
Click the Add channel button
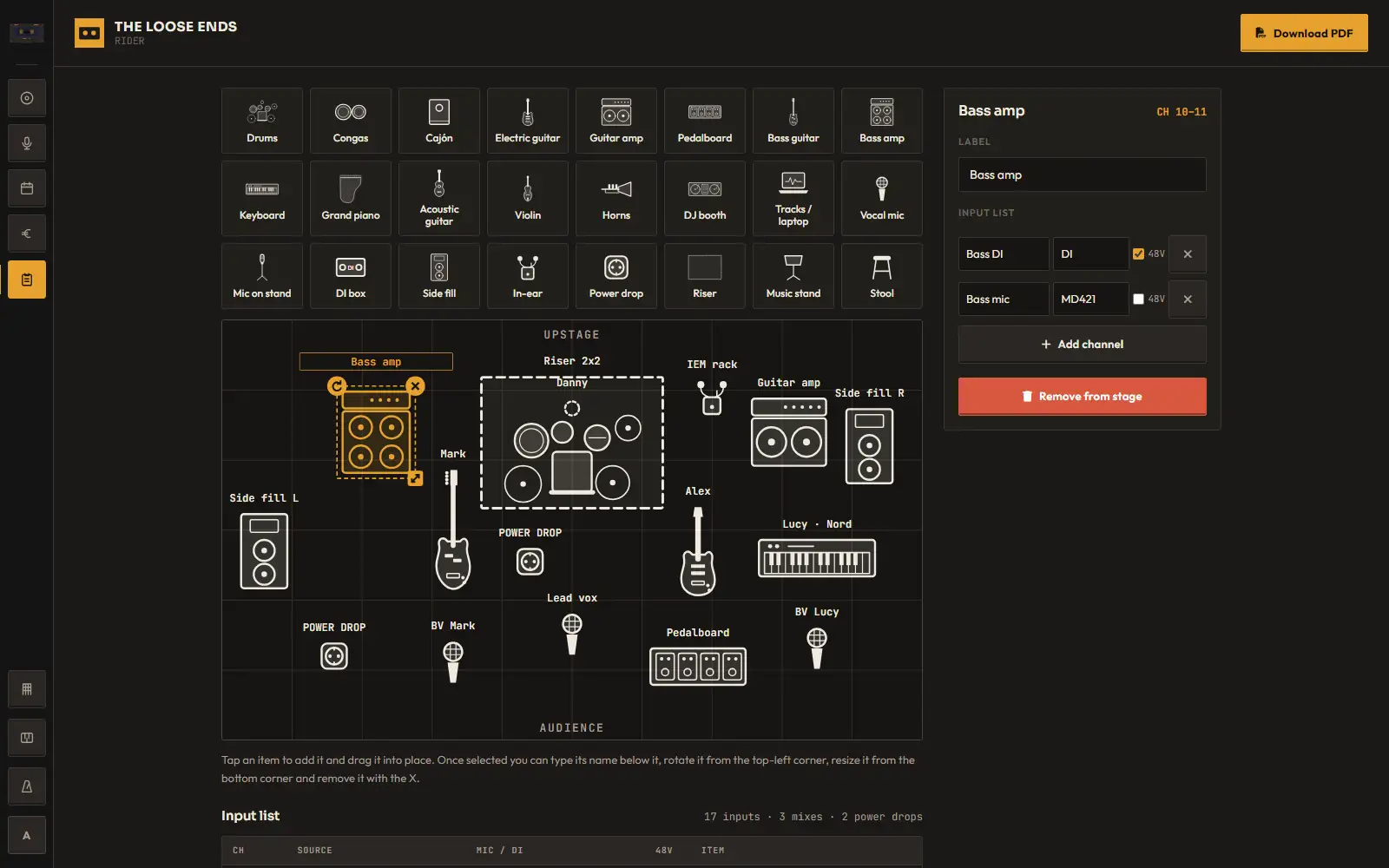pyautogui.click(x=1083, y=345)
